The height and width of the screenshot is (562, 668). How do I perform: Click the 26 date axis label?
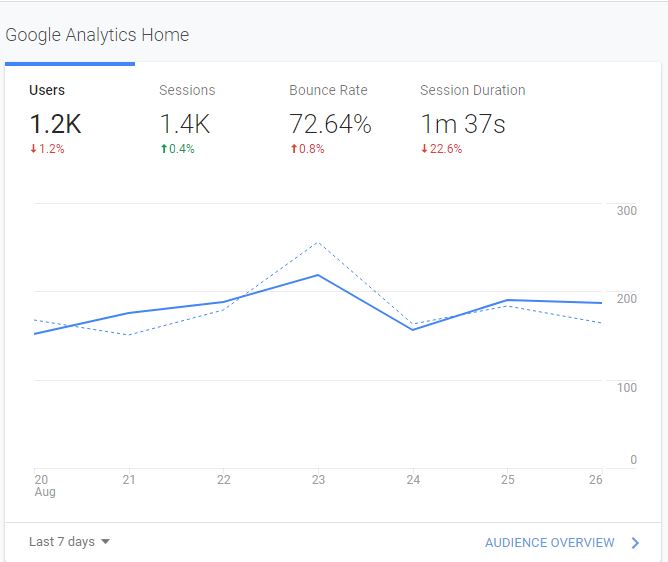(x=596, y=480)
